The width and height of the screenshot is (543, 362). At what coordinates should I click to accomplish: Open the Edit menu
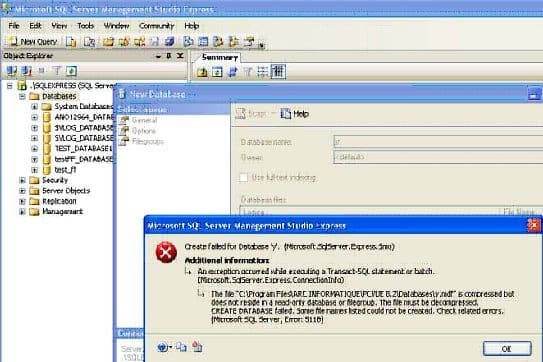(35, 26)
